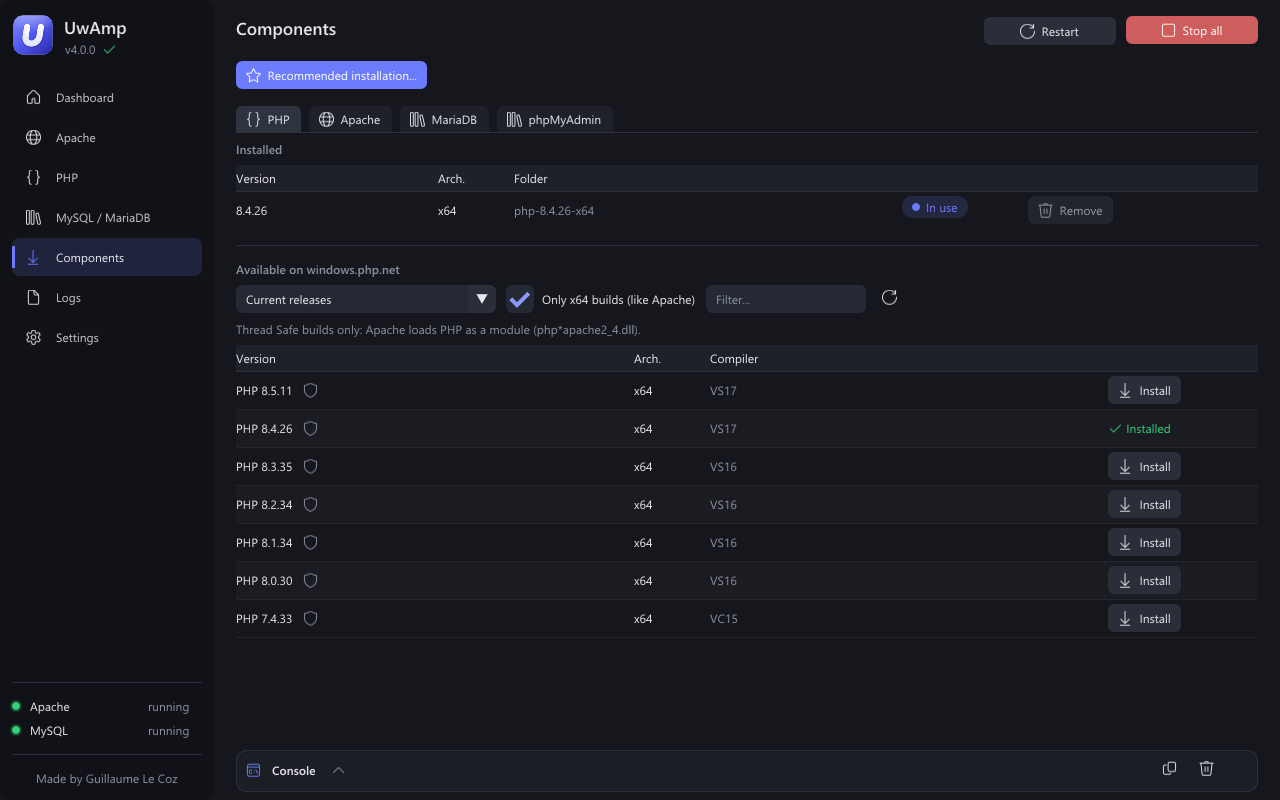Open MySQL / MariaDB in the sidebar
The width and height of the screenshot is (1280, 800).
tap(107, 218)
